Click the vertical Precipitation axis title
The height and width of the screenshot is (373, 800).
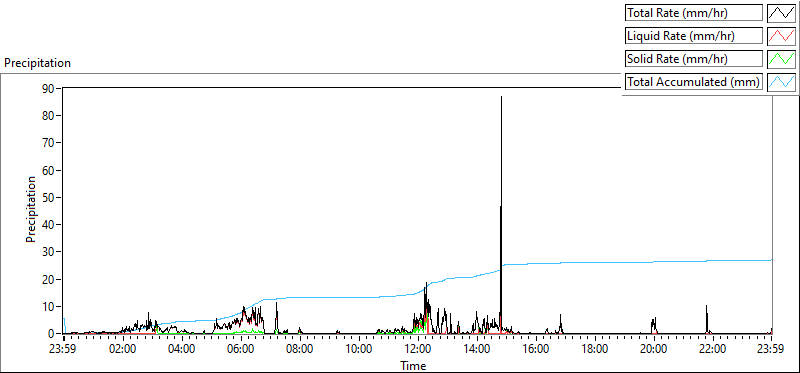point(31,209)
